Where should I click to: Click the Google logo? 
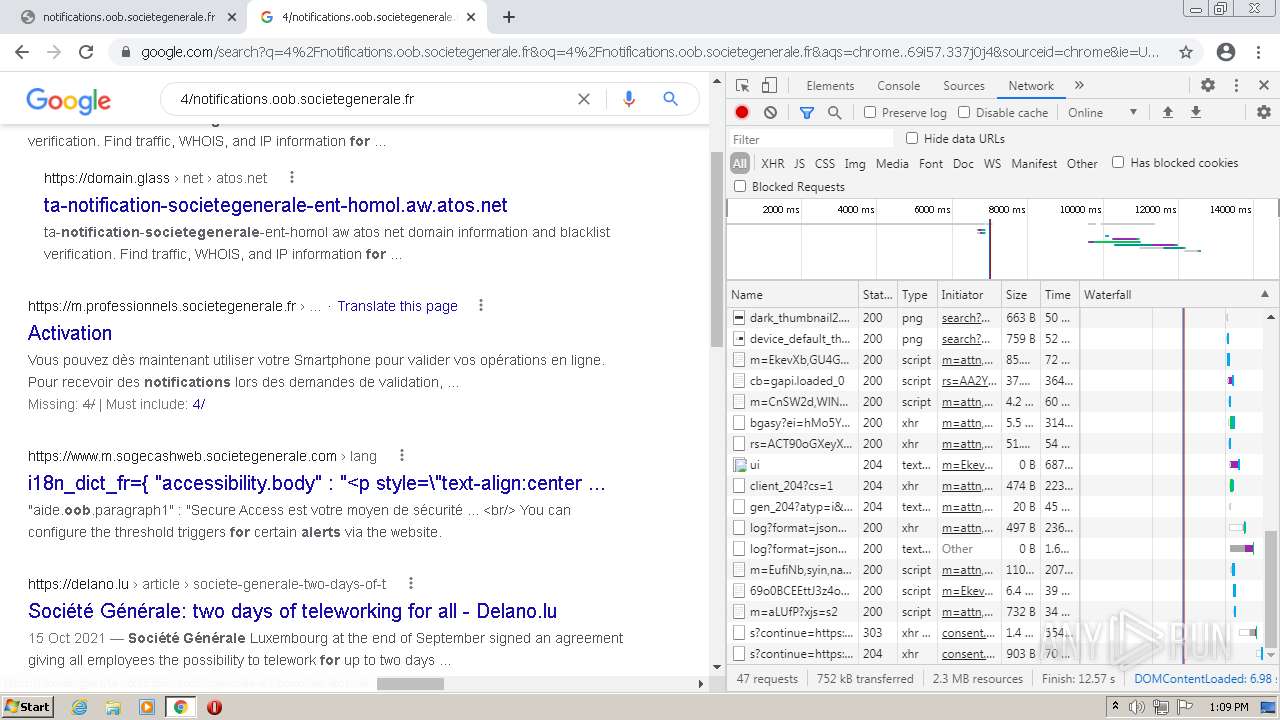(68, 100)
